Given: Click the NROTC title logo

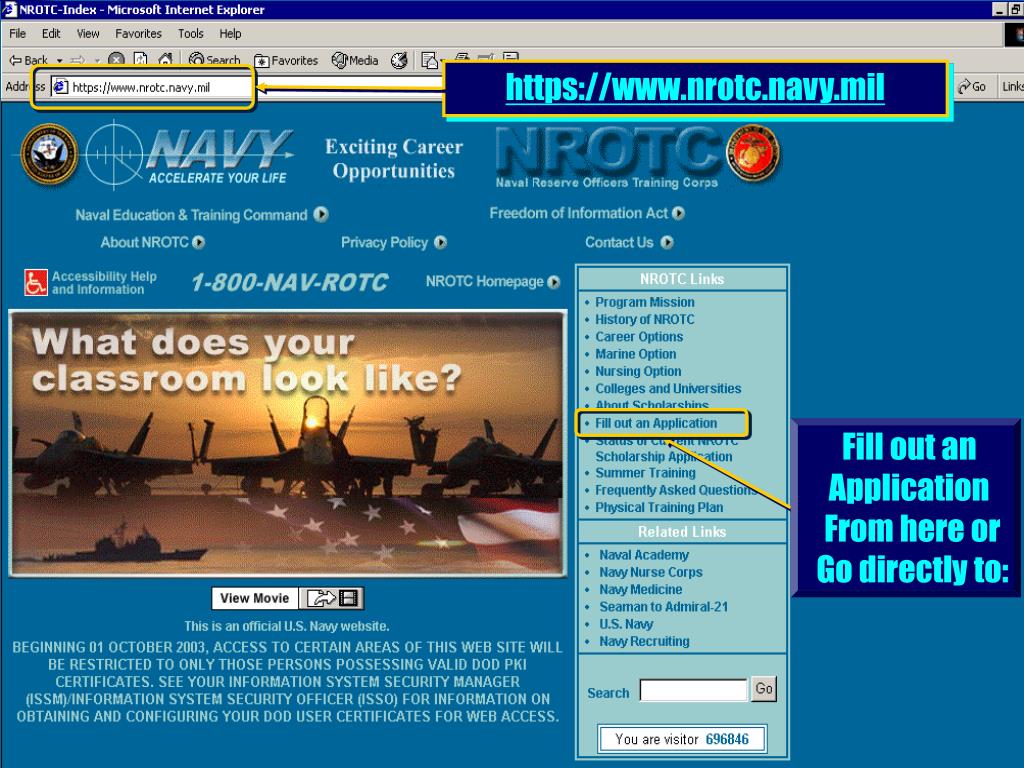Looking at the screenshot, I should click(x=607, y=157).
